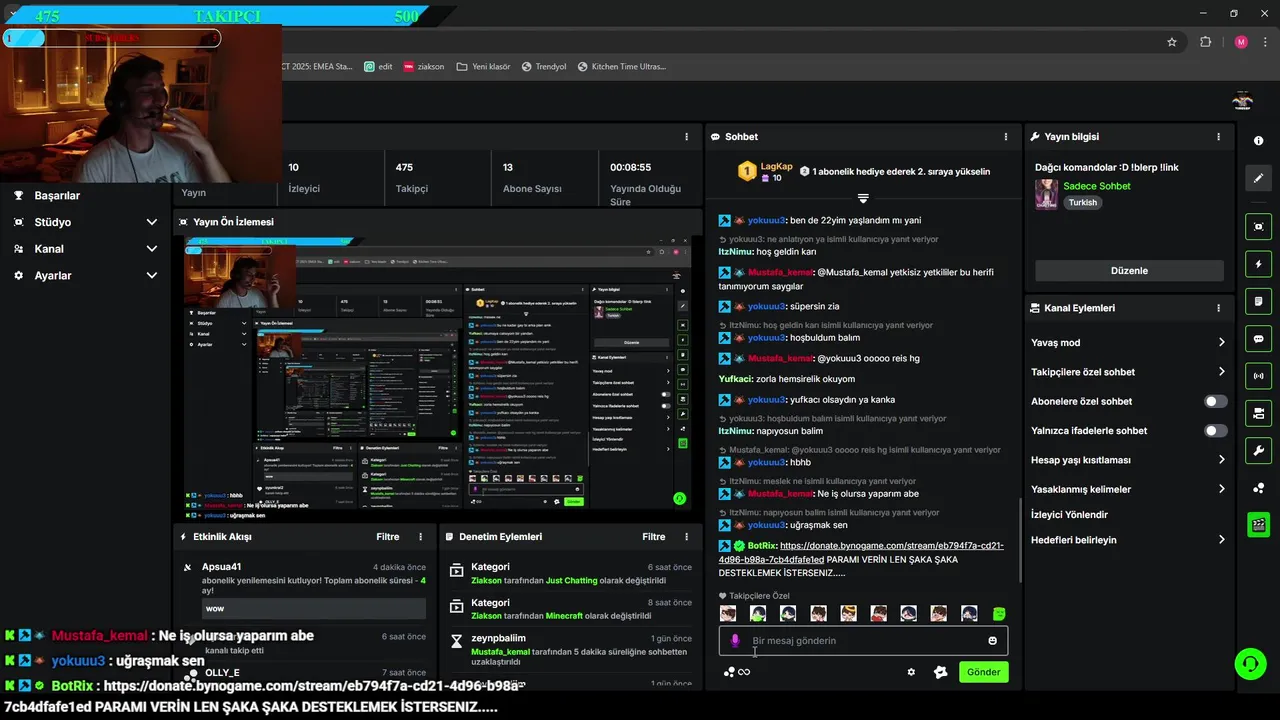Screen dimensions: 1280x720
Task: Click the green clapperboard icon in the right sidebar
Action: point(1258,524)
